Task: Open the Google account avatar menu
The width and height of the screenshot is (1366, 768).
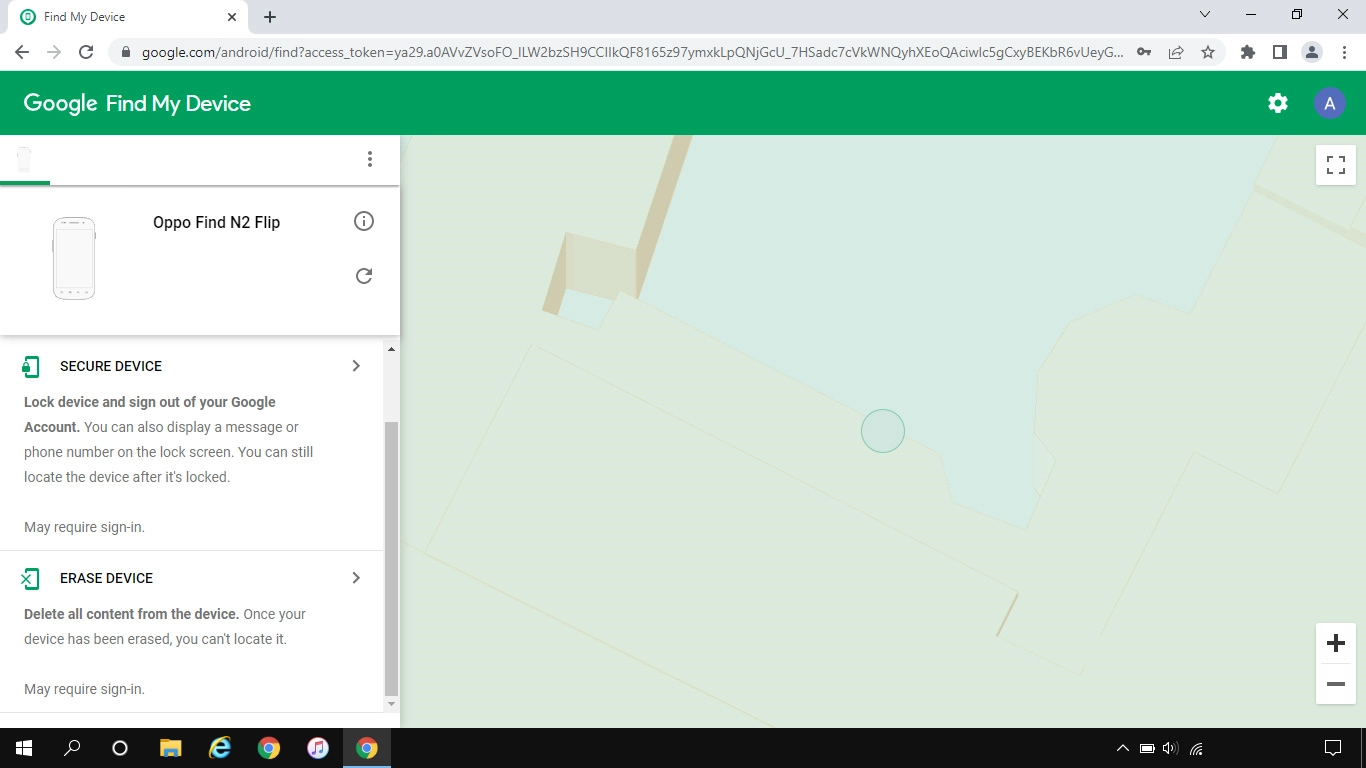Action: pyautogui.click(x=1329, y=102)
